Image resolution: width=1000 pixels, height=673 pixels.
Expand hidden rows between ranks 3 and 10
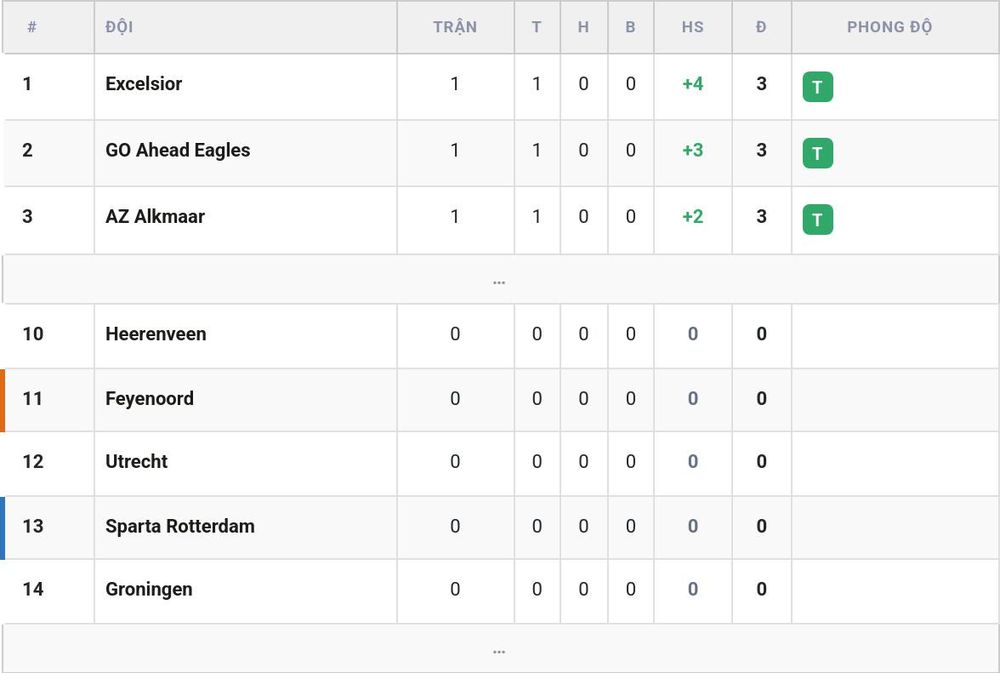coord(499,279)
